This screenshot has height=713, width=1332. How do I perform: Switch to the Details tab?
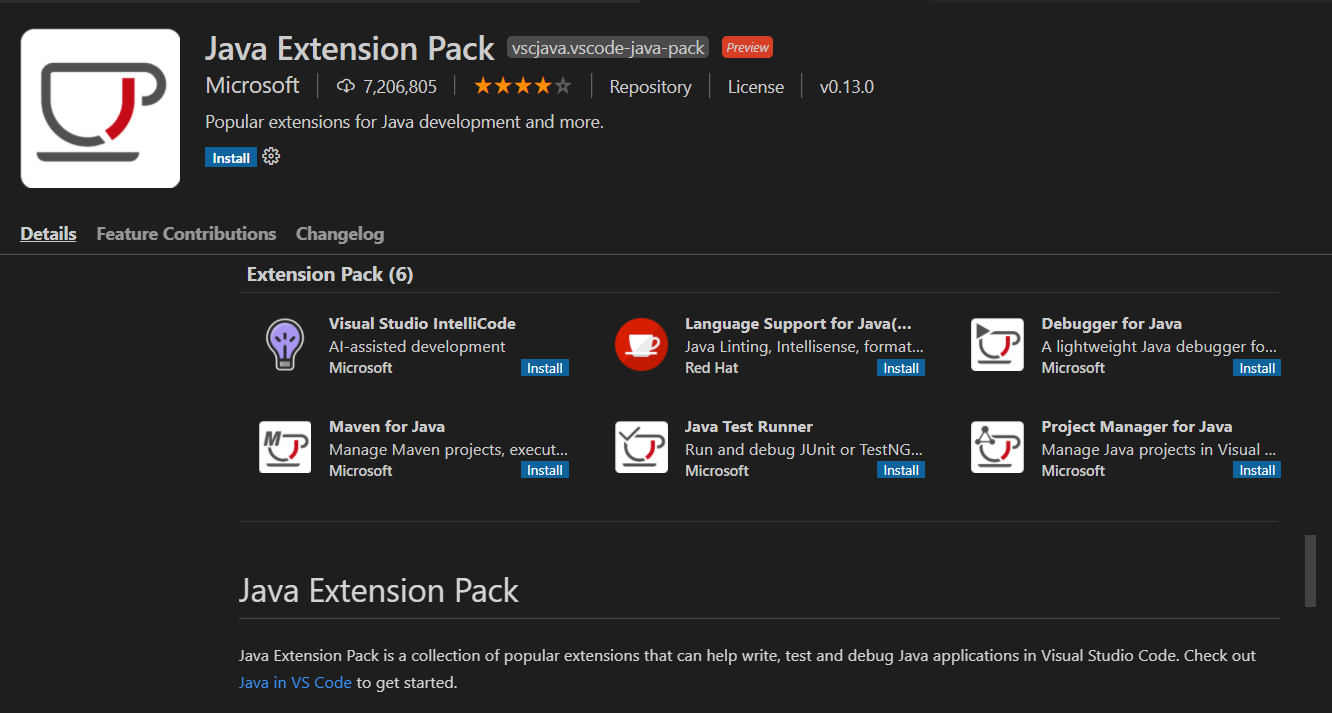coord(48,234)
